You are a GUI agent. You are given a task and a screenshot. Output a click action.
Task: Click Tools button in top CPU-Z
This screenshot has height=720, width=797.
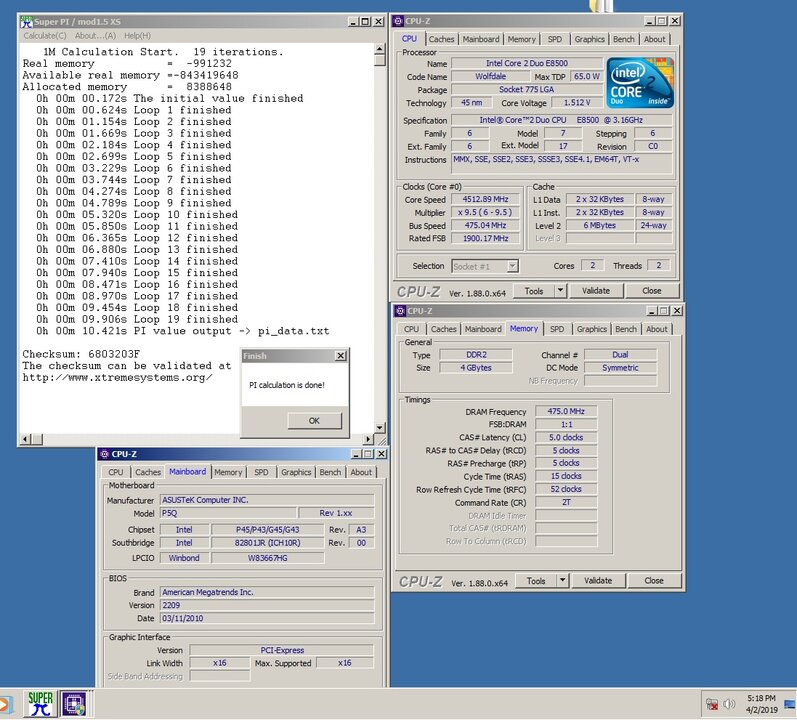click(x=533, y=291)
